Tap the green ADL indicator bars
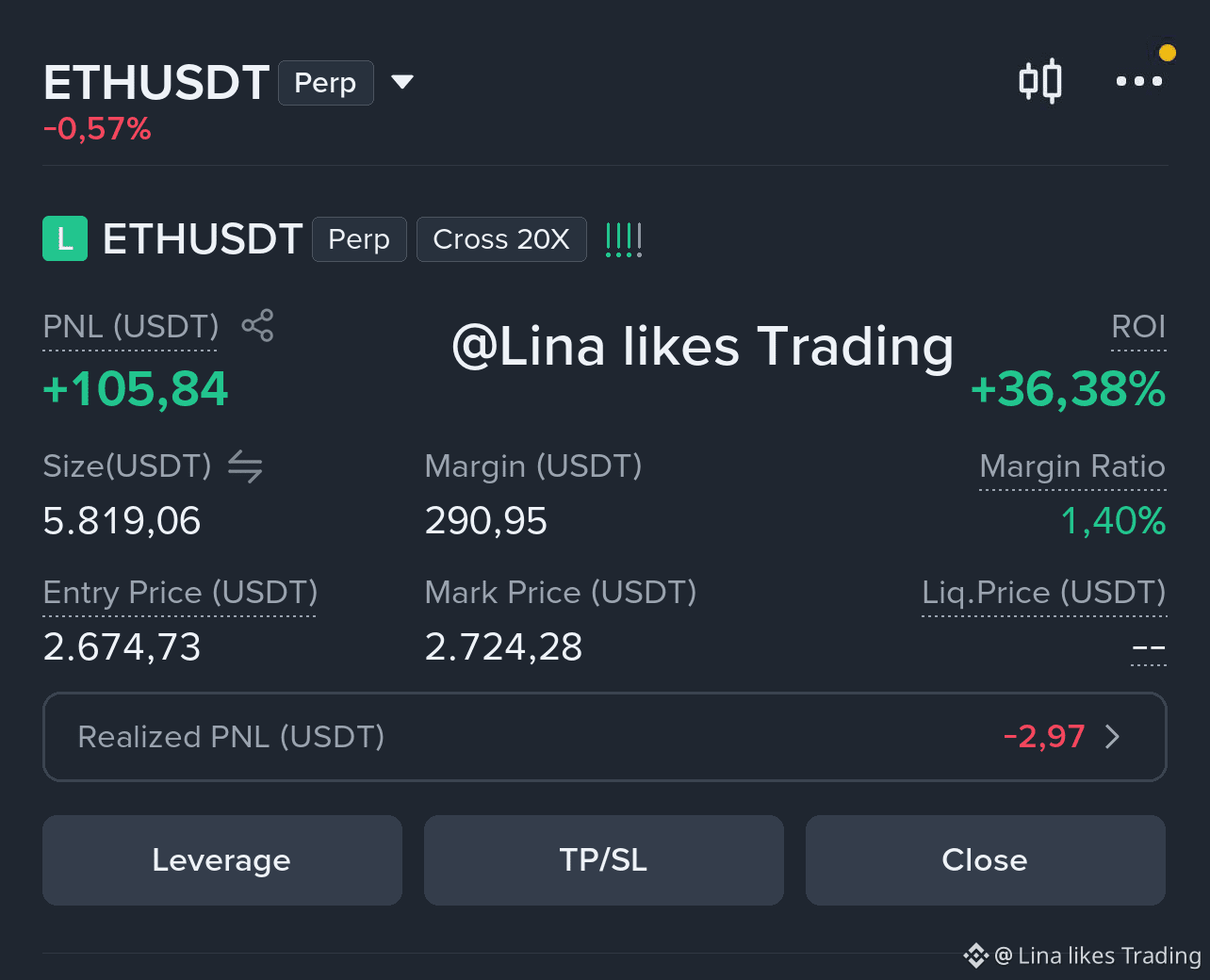Image resolution: width=1210 pixels, height=980 pixels. point(623,239)
